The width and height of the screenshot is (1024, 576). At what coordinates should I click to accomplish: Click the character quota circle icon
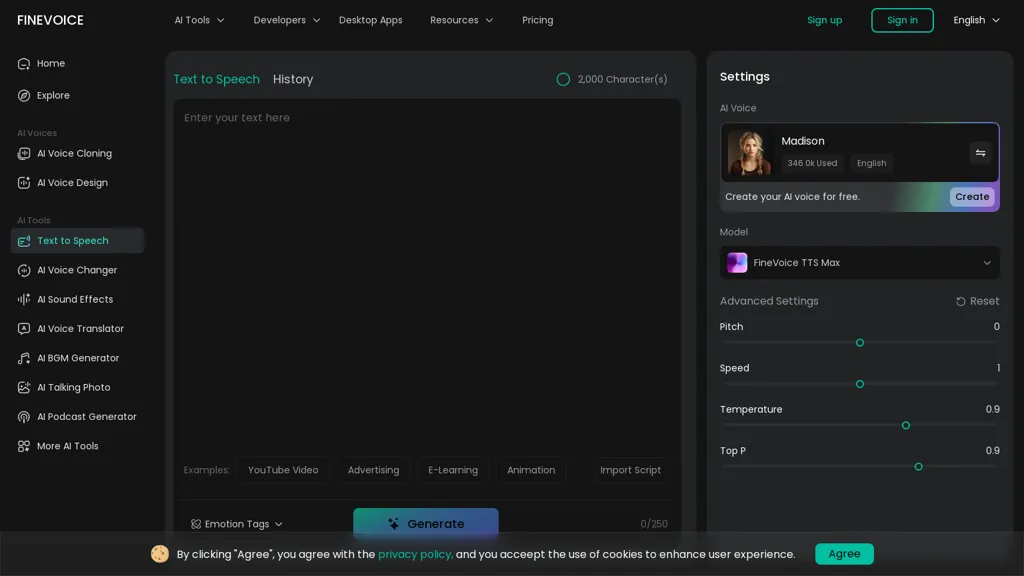[563, 80]
